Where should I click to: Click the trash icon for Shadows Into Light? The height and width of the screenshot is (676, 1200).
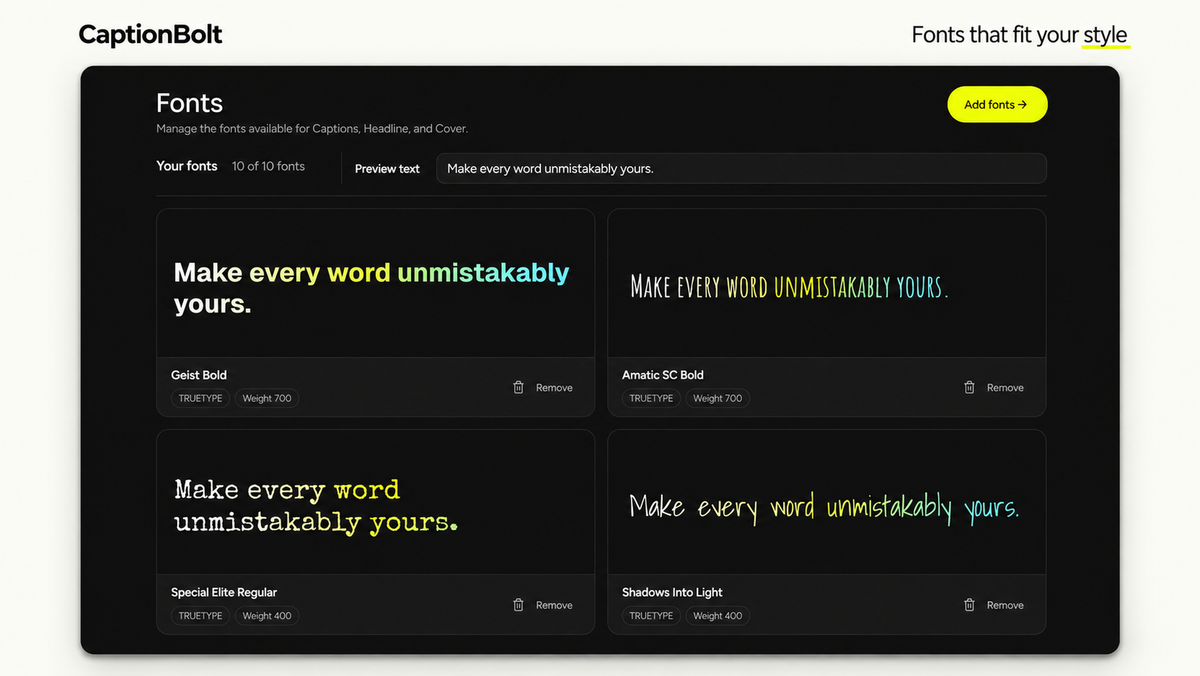coord(969,604)
